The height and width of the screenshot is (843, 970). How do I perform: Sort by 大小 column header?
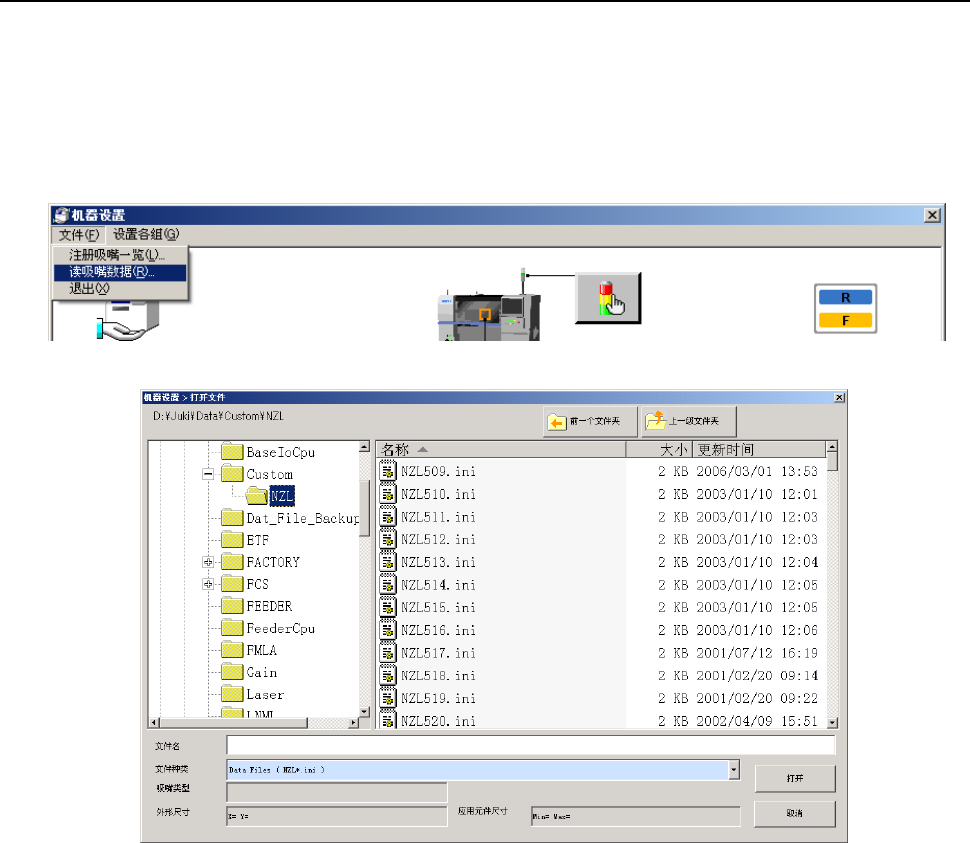[659, 450]
